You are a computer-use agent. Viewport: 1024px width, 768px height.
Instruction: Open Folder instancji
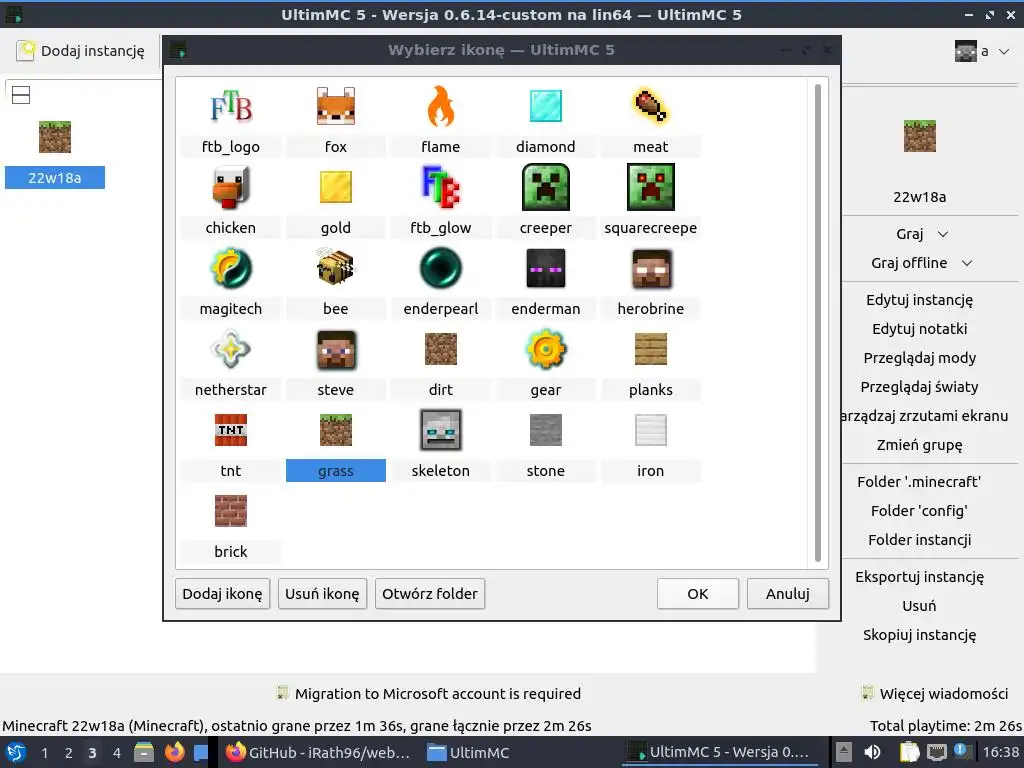point(920,539)
